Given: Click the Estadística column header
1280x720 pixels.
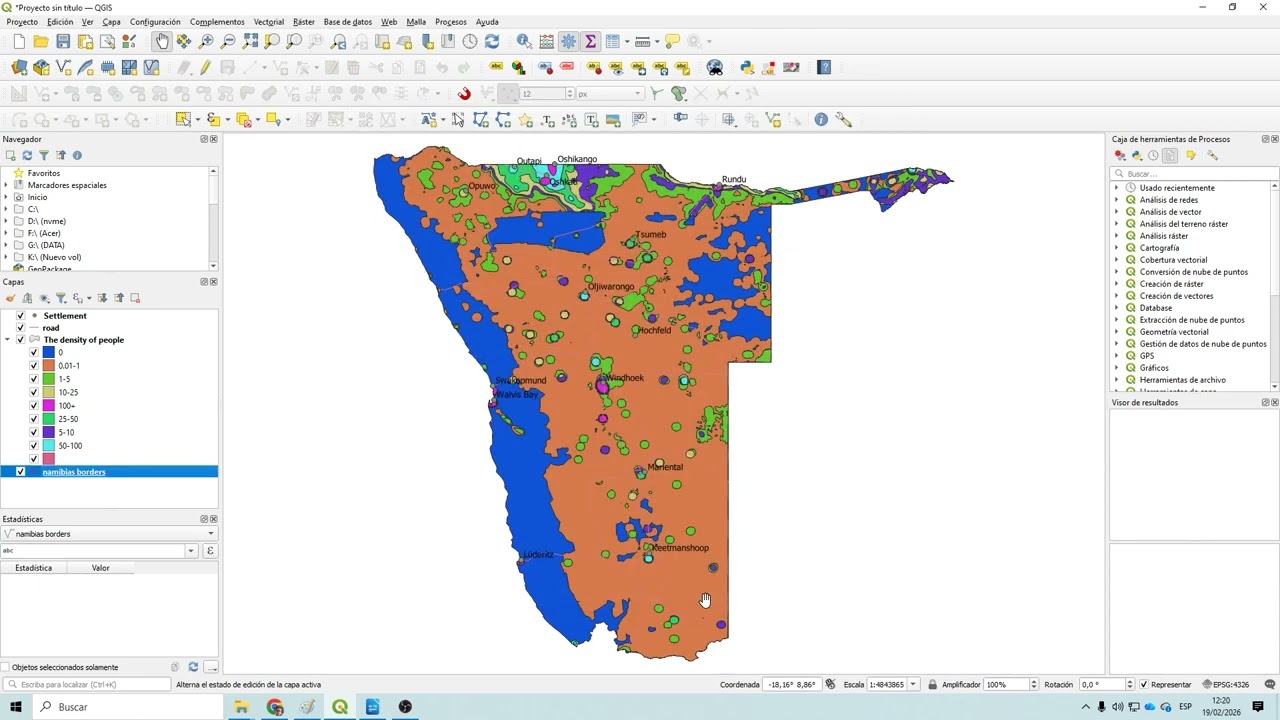Looking at the screenshot, I should click(x=33, y=568).
